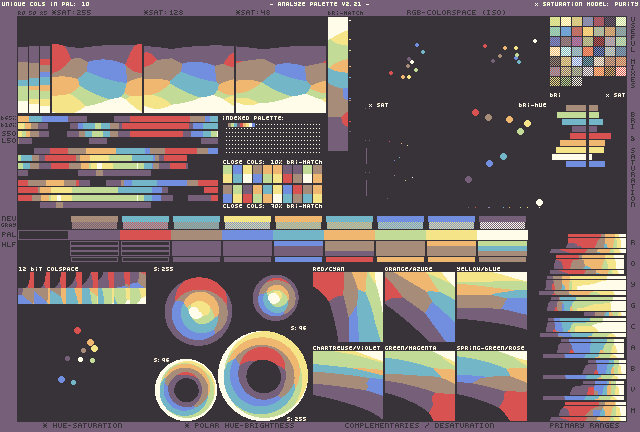Select the yellow swatch in PAL row
Screen dimensions: 640x432
[451, 235]
